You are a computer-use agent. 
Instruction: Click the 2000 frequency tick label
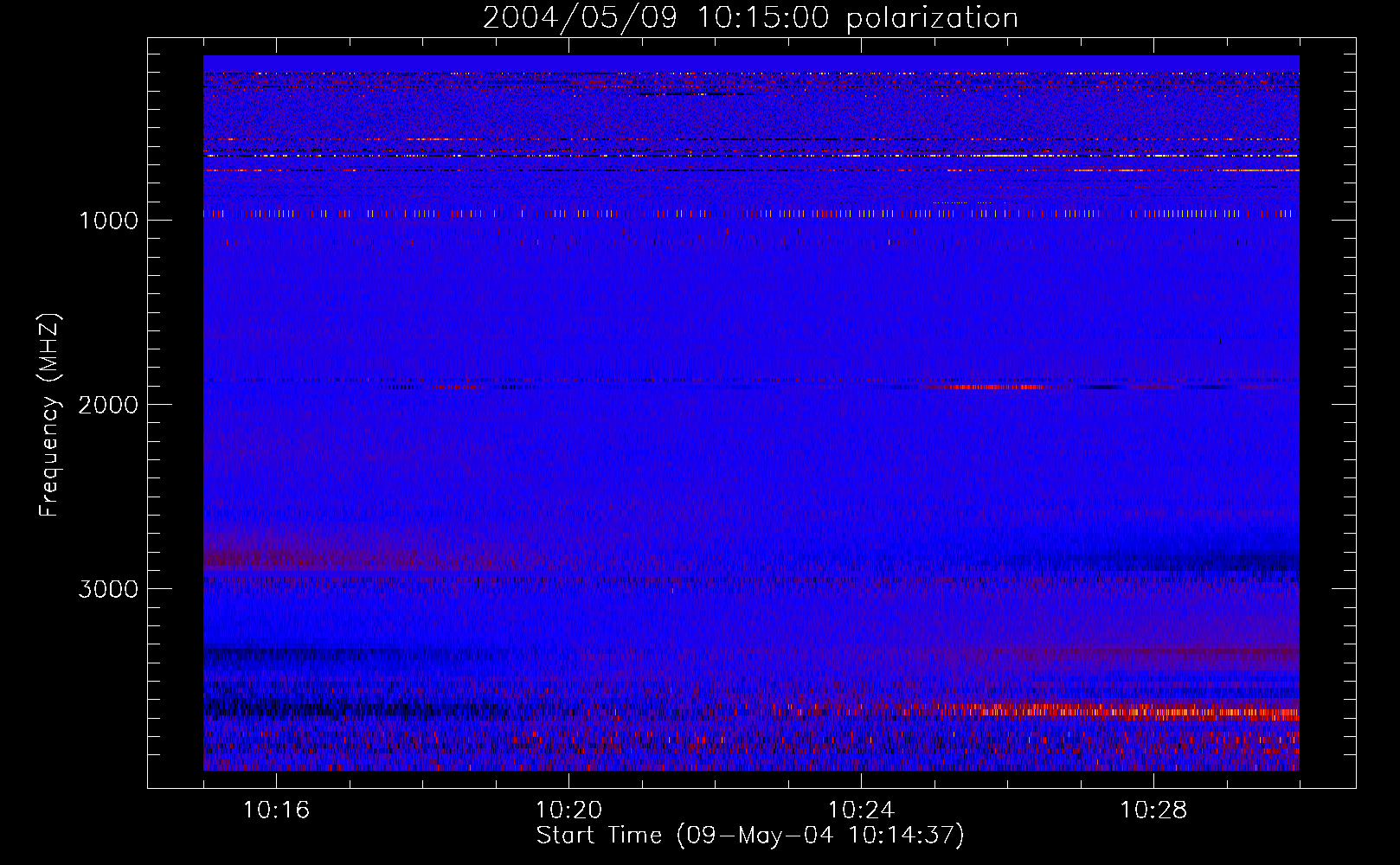point(108,405)
